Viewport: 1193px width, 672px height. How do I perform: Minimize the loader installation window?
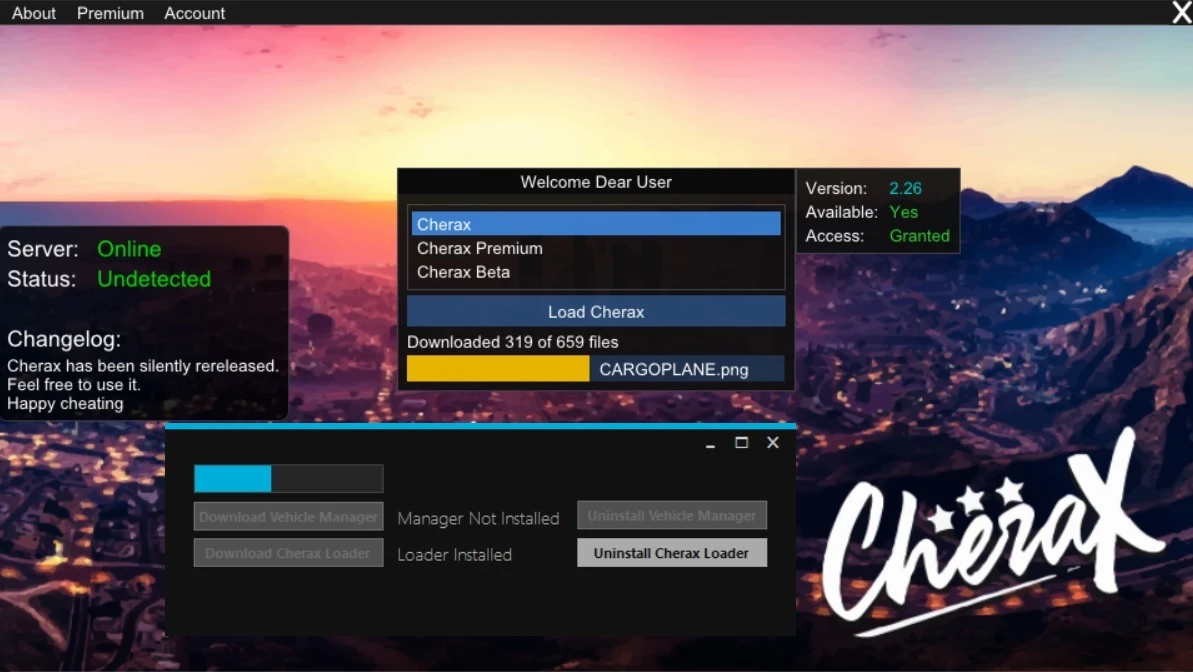point(710,442)
